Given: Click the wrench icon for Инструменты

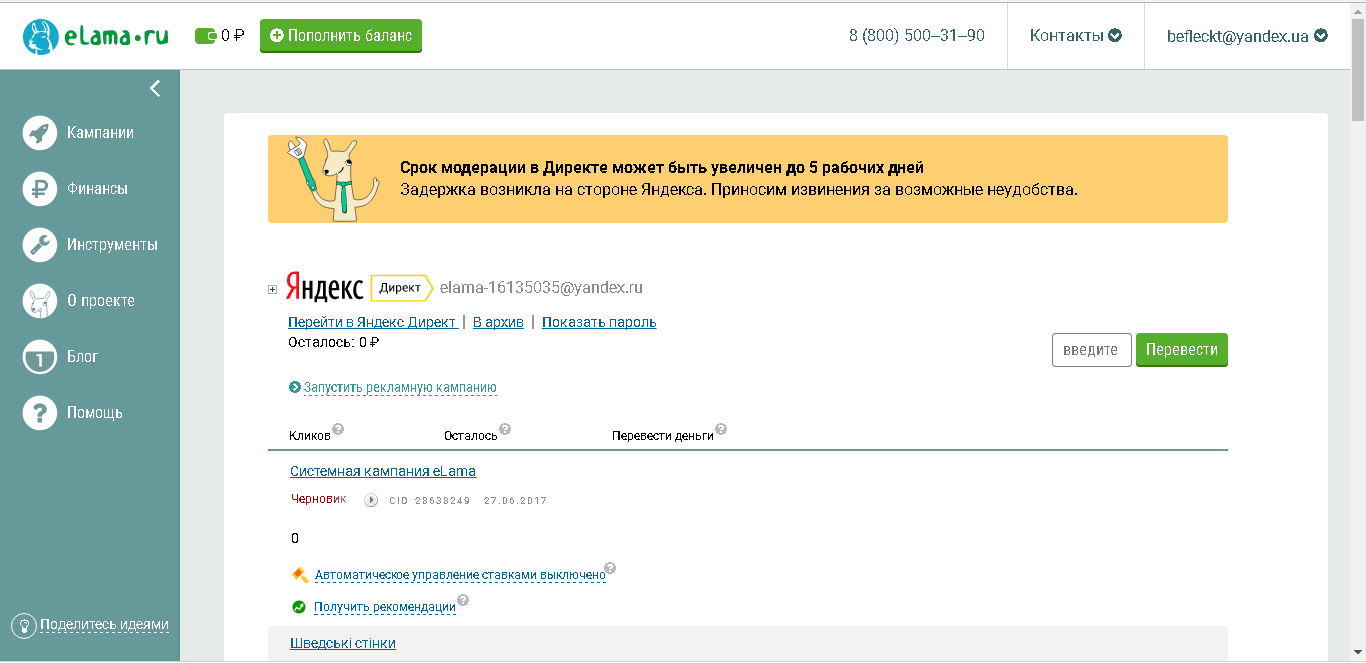Looking at the screenshot, I should tap(40, 245).
